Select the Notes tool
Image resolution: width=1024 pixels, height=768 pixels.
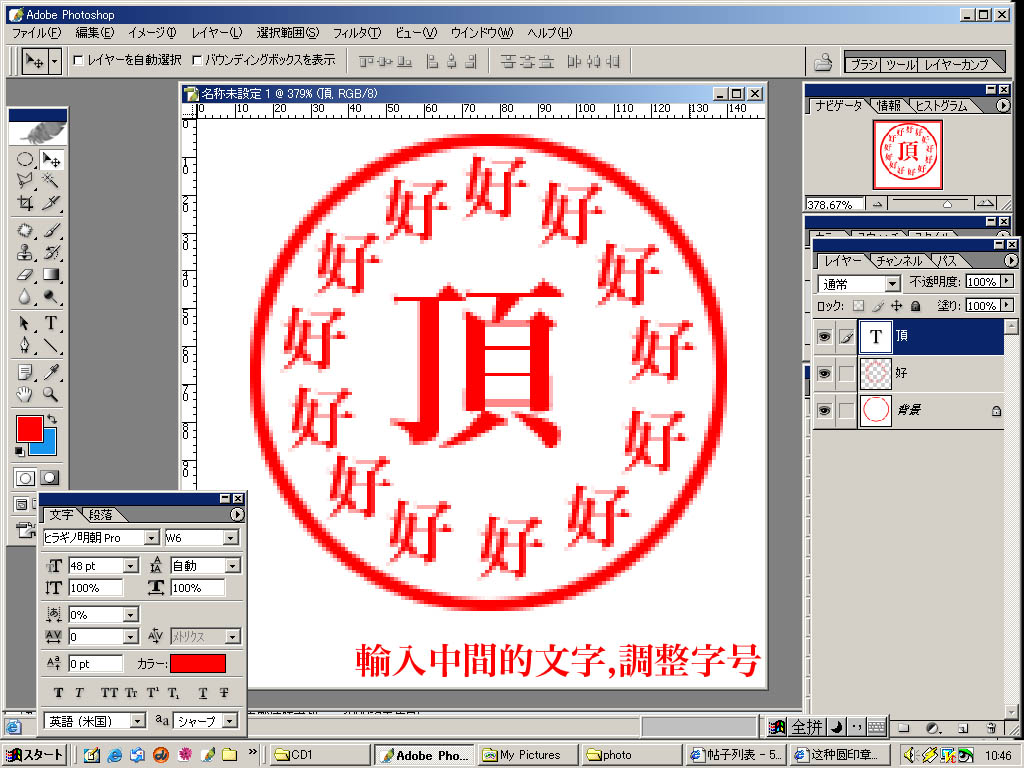pyautogui.click(x=25, y=372)
